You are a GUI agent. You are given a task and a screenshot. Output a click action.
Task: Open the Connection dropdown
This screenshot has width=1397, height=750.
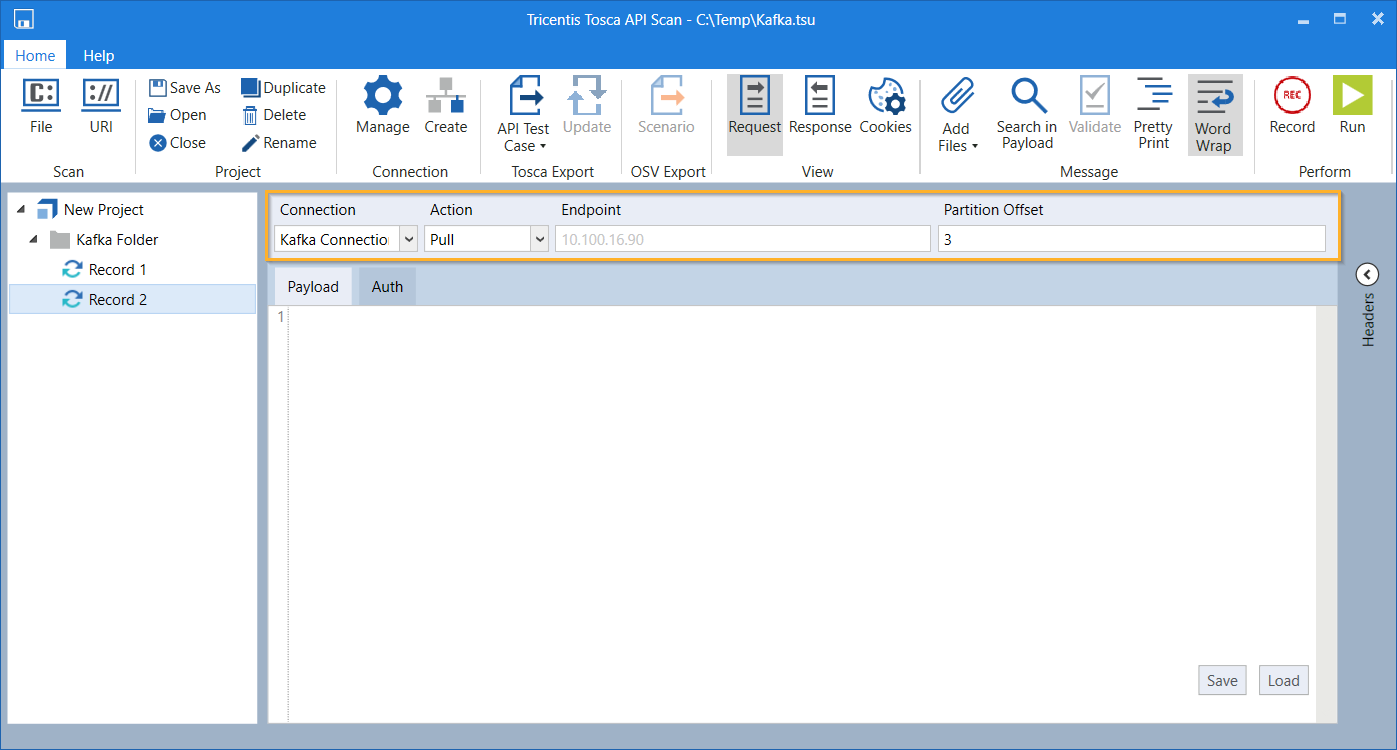tap(408, 240)
